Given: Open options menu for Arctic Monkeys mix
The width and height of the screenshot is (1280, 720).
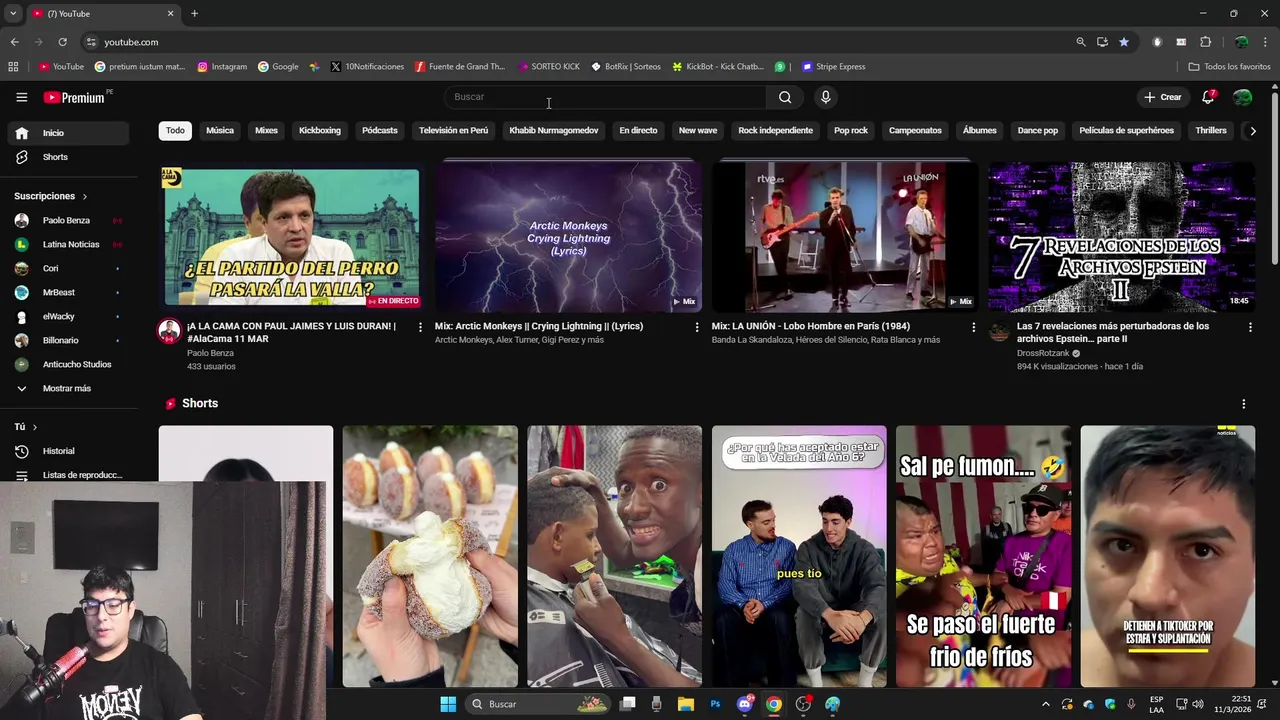Looking at the screenshot, I should point(697,327).
